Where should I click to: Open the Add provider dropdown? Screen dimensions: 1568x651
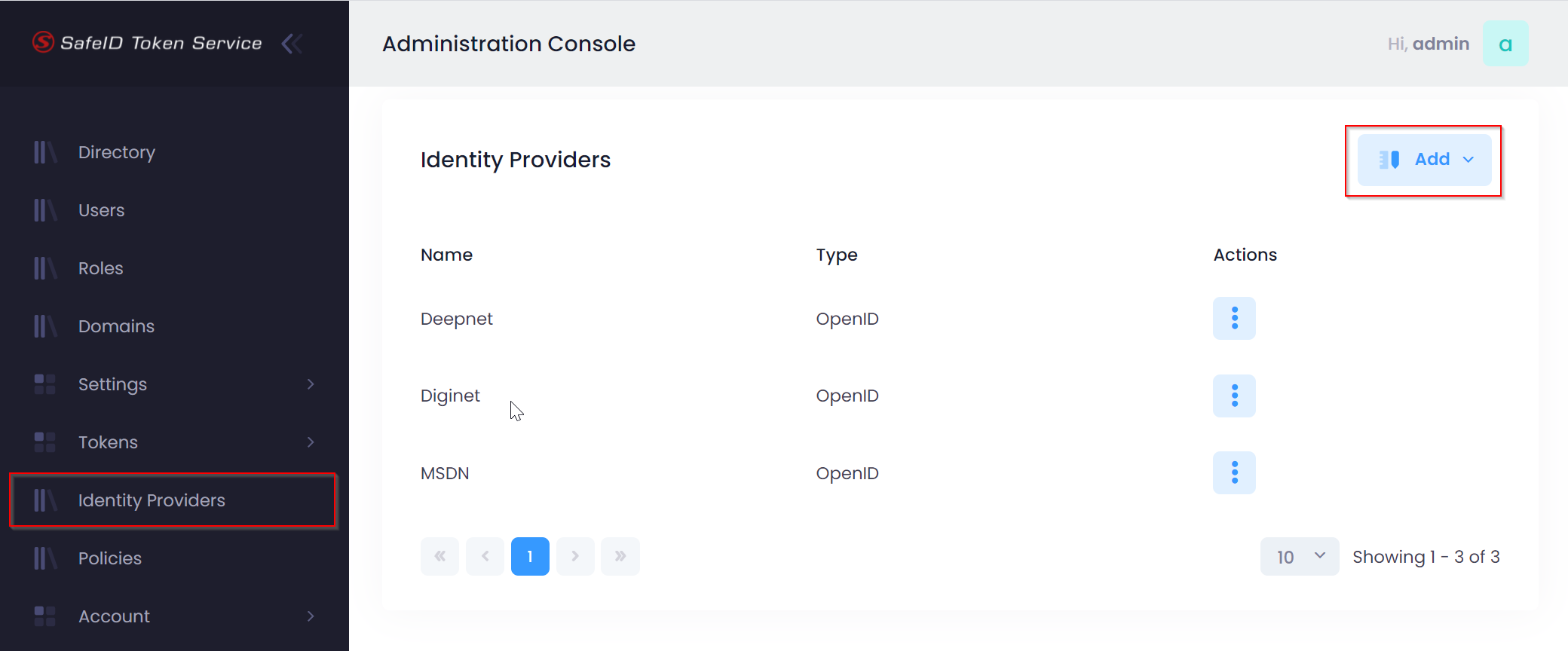coord(1424,160)
